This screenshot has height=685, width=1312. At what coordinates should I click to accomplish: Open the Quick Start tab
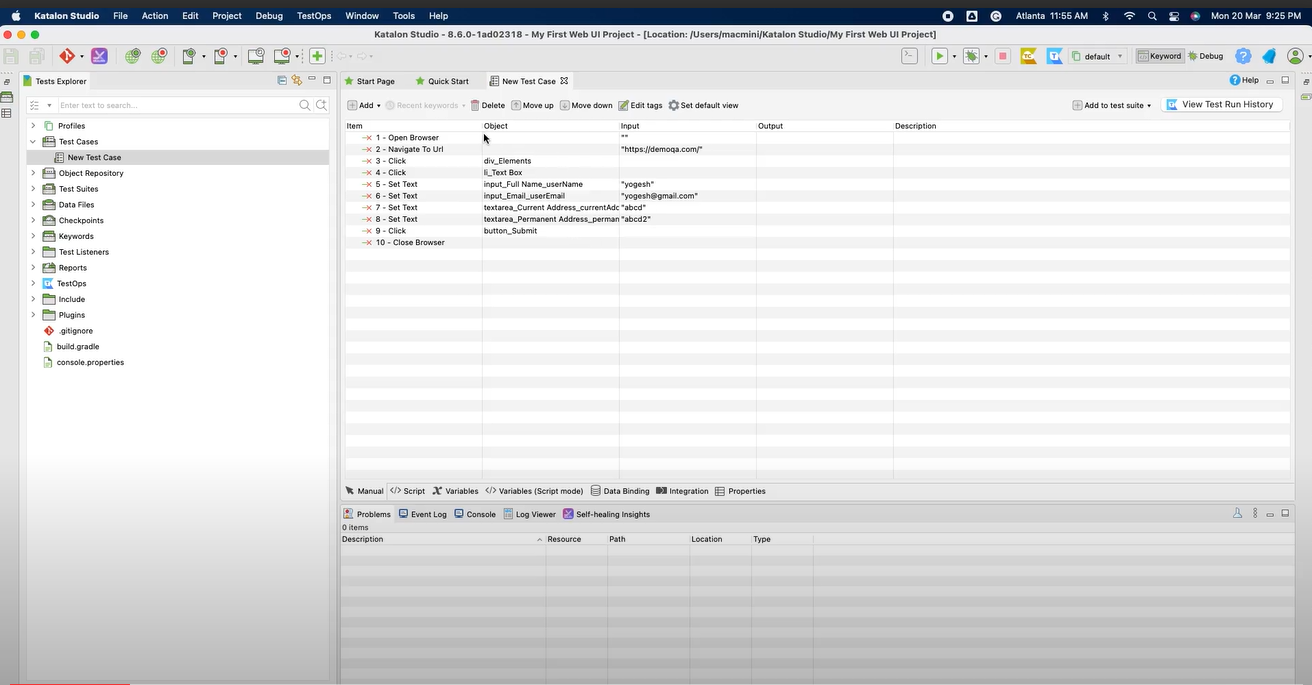(x=442, y=81)
